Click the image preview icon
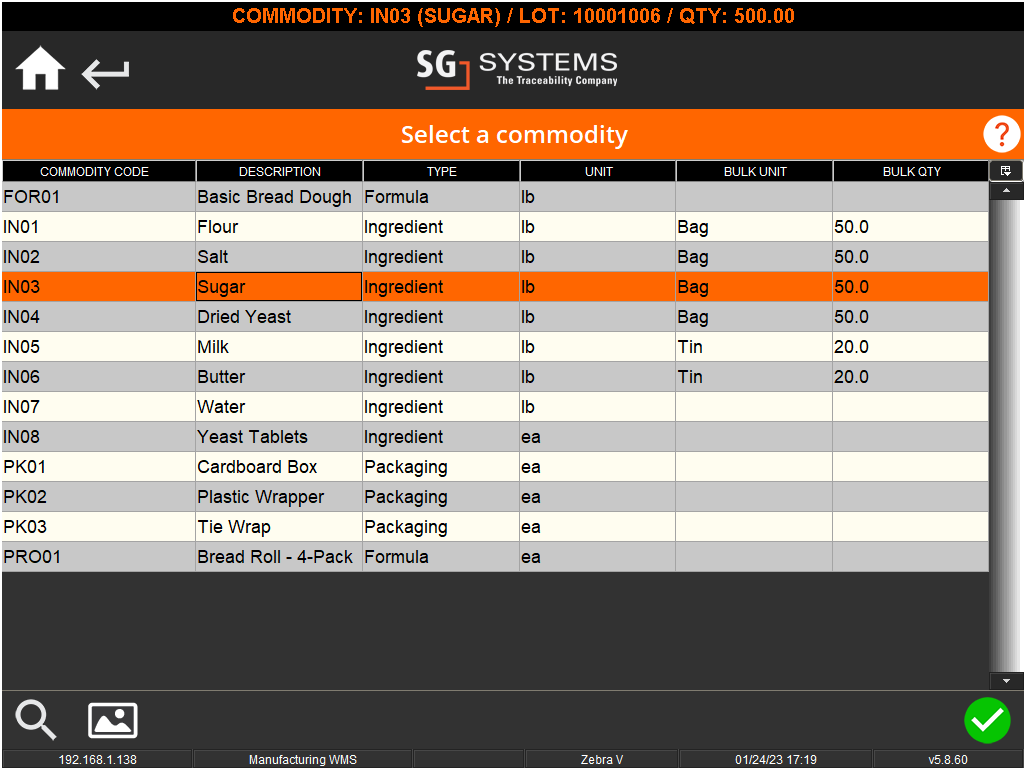The image size is (1026, 770). coord(112,720)
